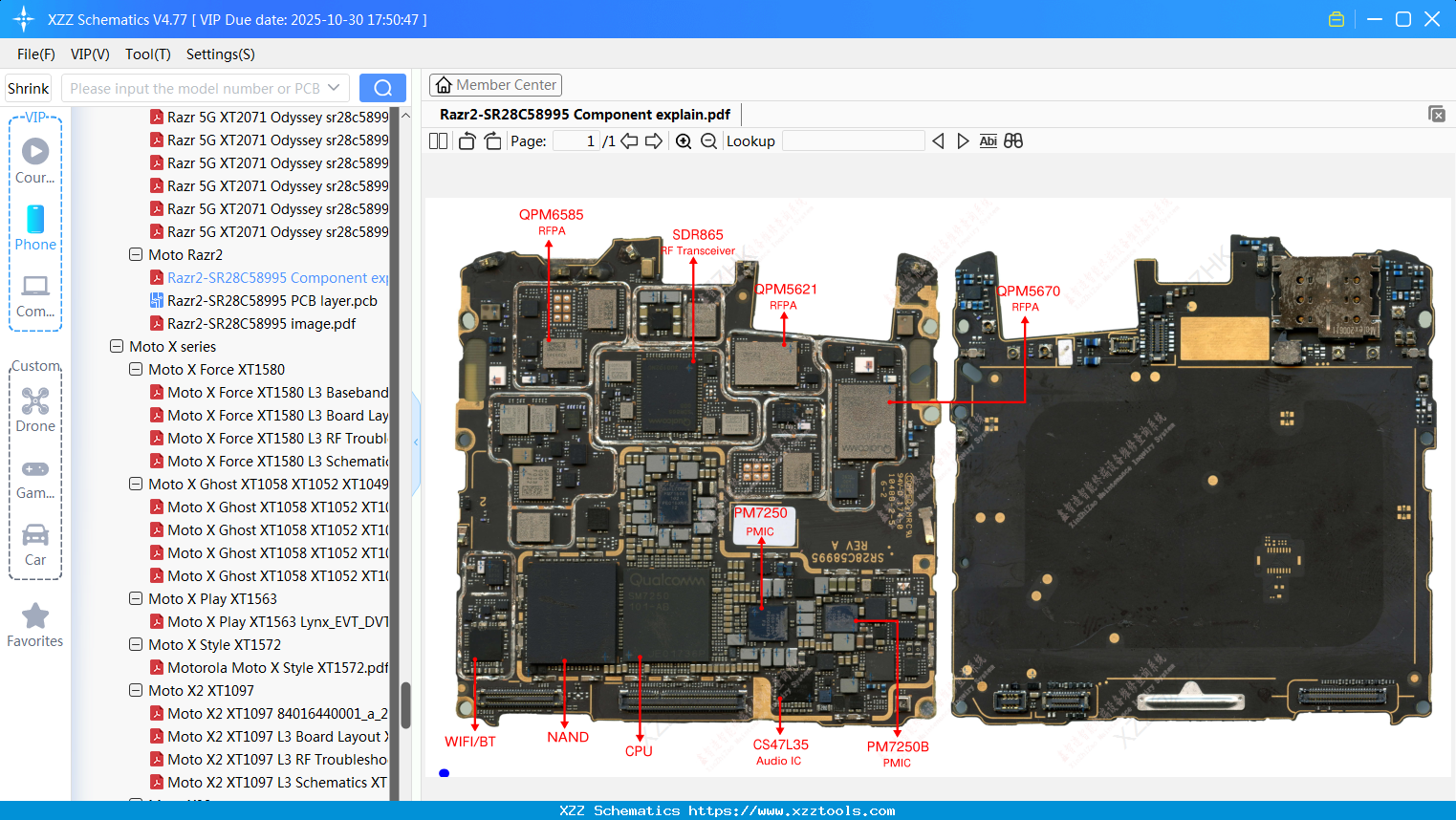Open the Drone section in sidebar
The image size is (1456, 820).
tap(35, 408)
